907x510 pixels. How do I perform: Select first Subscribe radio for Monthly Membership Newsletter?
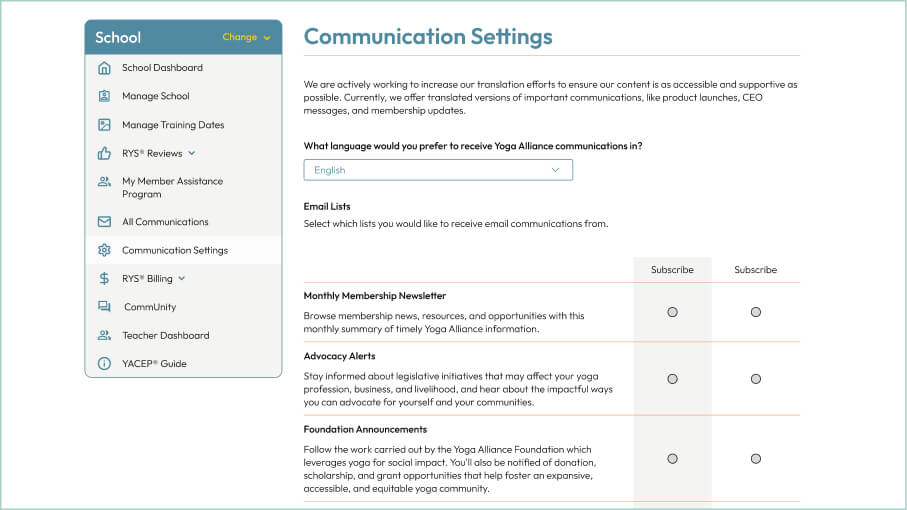pos(672,312)
